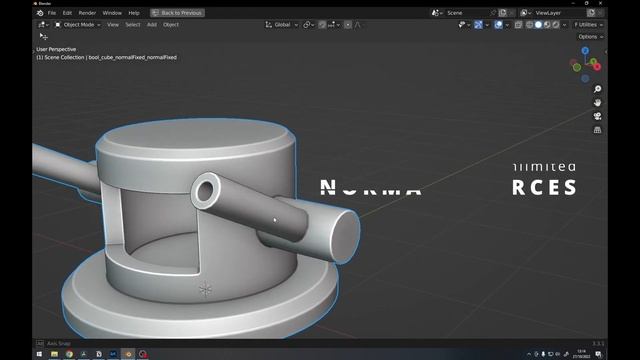Show hidden system tray icons

529,354
